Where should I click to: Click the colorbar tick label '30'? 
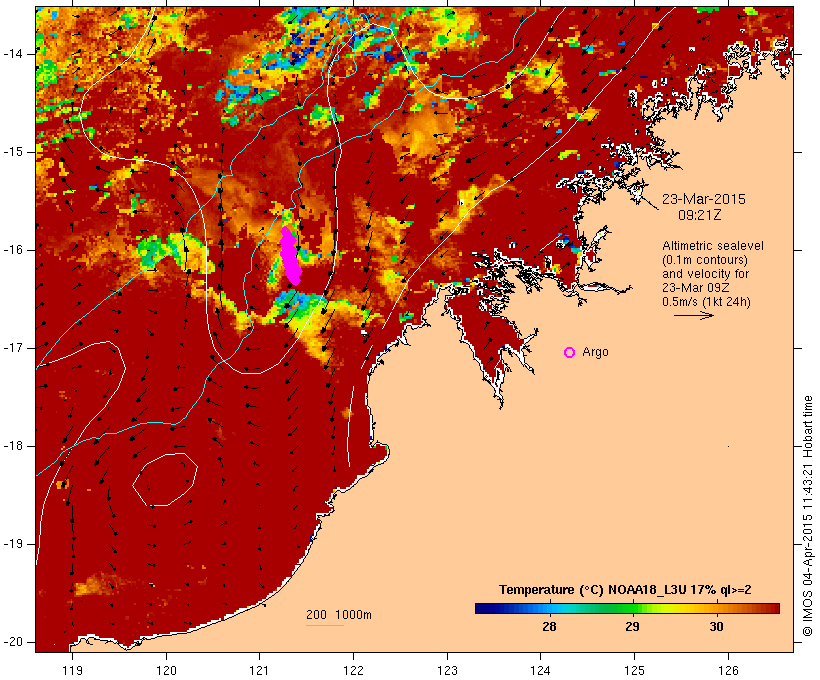click(716, 627)
